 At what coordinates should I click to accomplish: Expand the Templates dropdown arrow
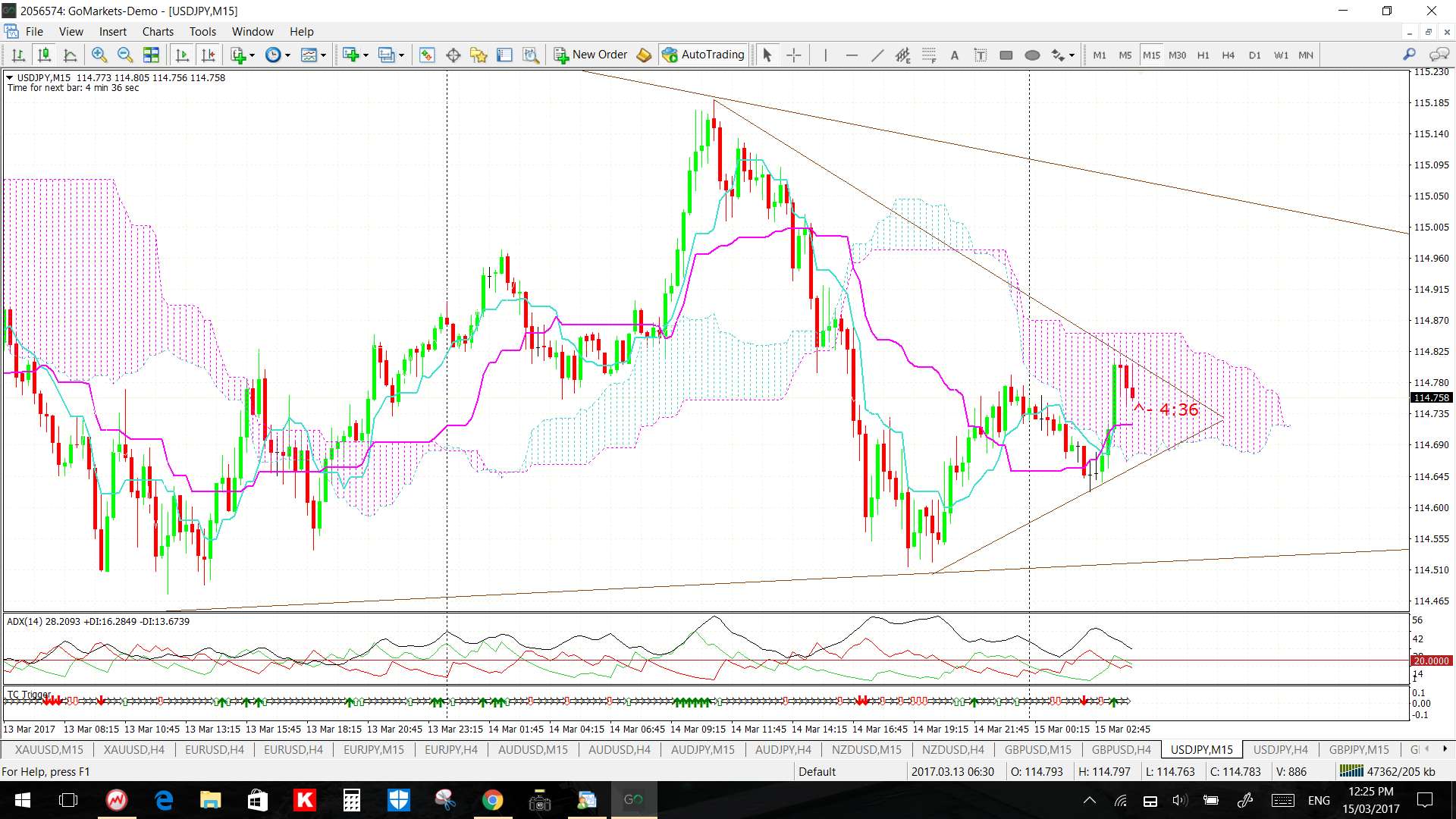[323, 55]
